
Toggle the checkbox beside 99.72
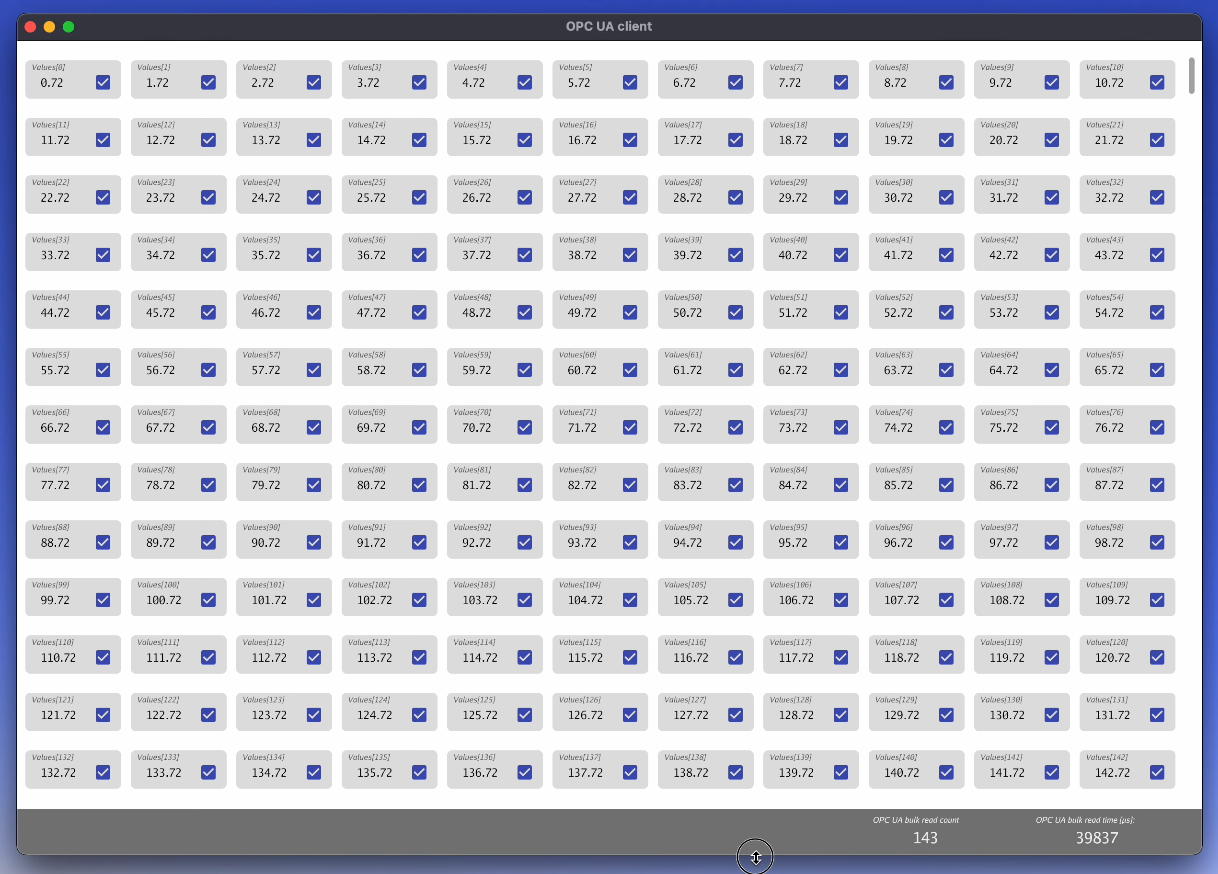(103, 600)
